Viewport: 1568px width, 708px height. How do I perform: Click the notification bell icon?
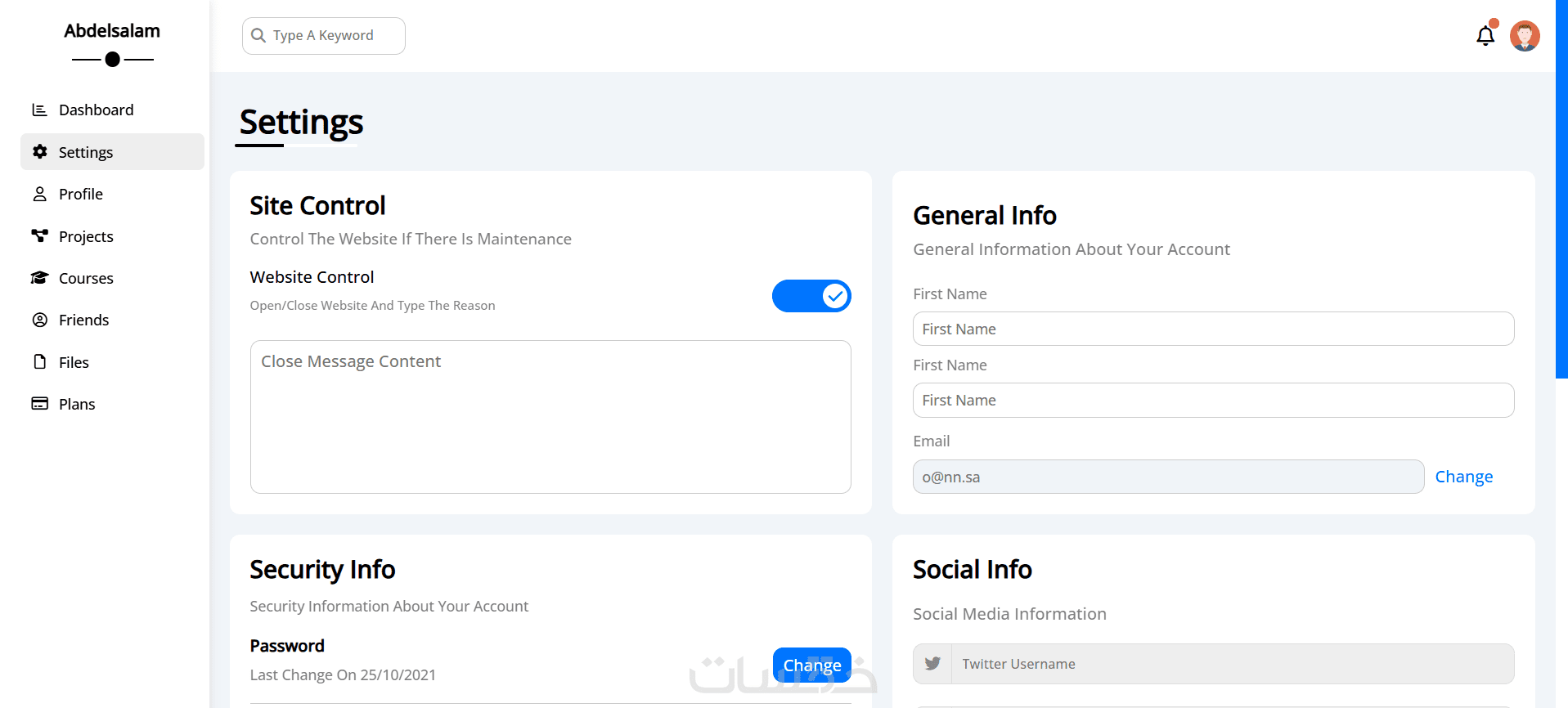click(1485, 36)
